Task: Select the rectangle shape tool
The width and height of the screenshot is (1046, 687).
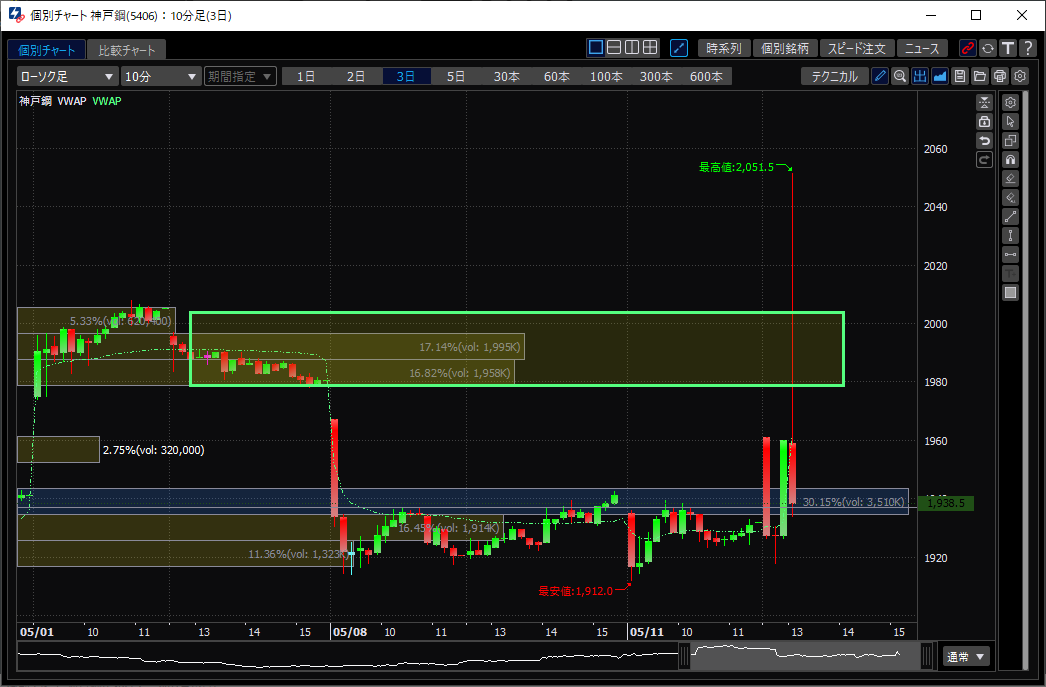Action: click(1011, 293)
